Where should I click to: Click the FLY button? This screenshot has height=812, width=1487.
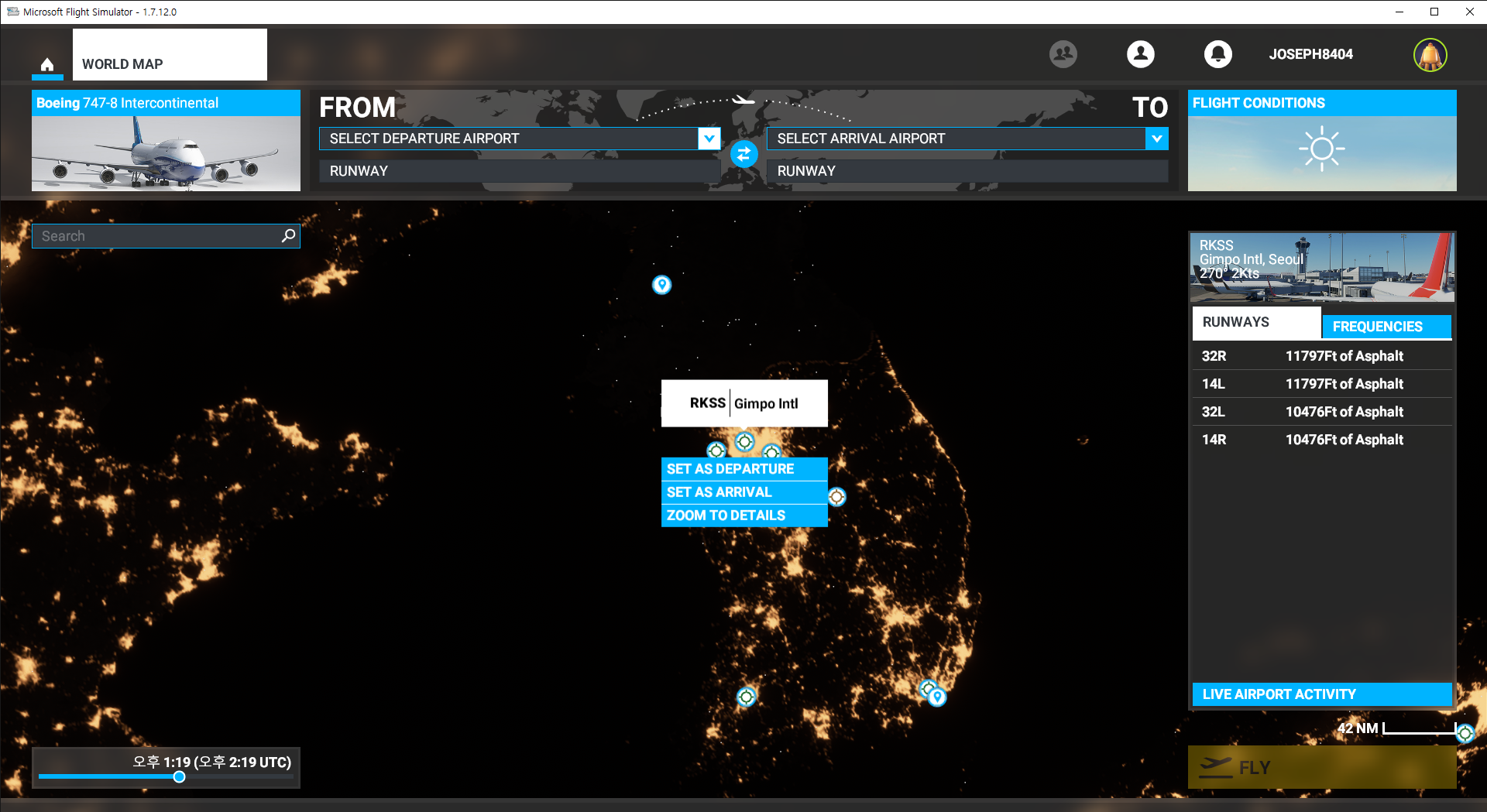(1322, 767)
